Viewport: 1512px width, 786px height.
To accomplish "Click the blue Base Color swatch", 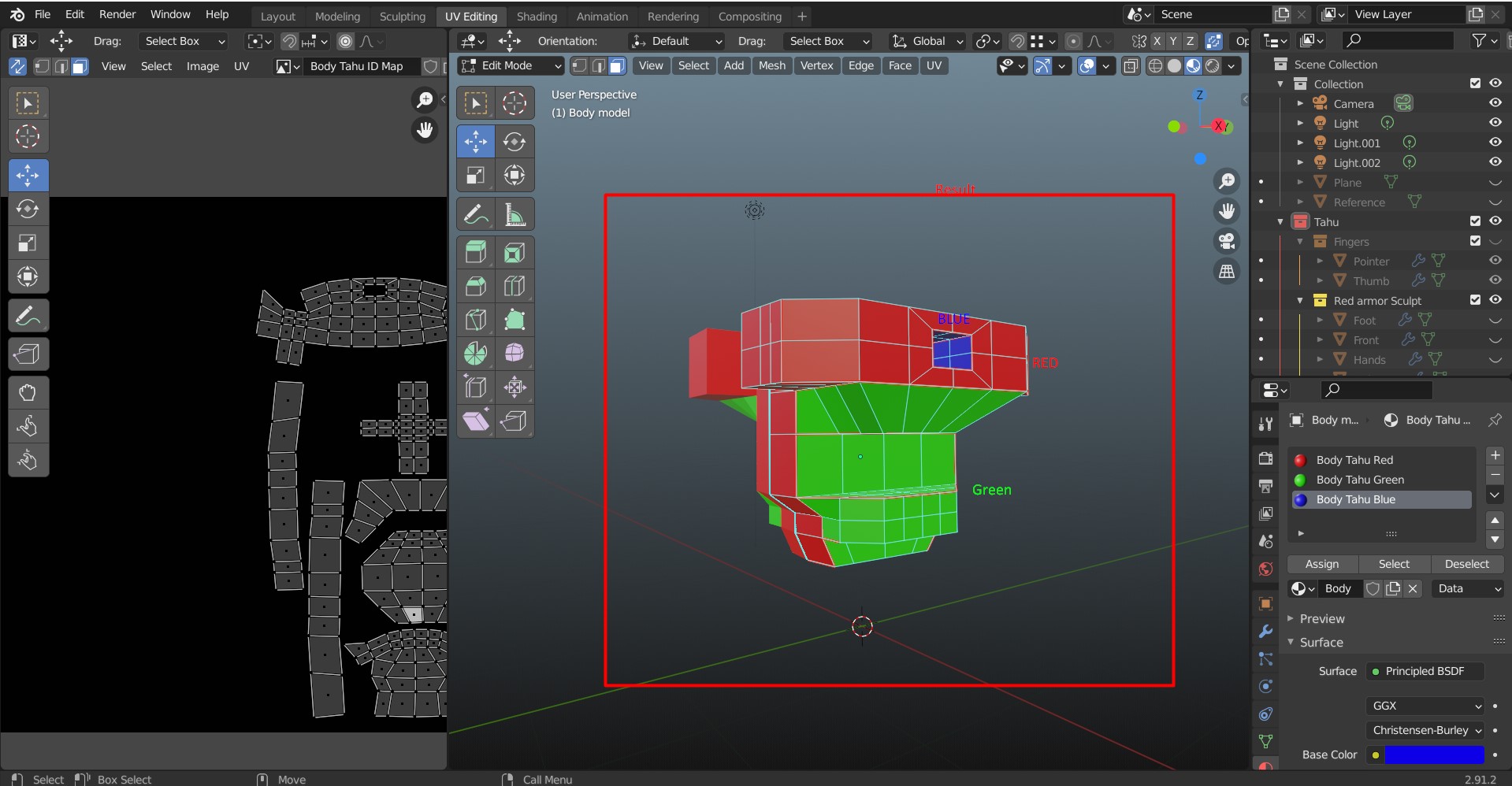I will [x=1433, y=754].
